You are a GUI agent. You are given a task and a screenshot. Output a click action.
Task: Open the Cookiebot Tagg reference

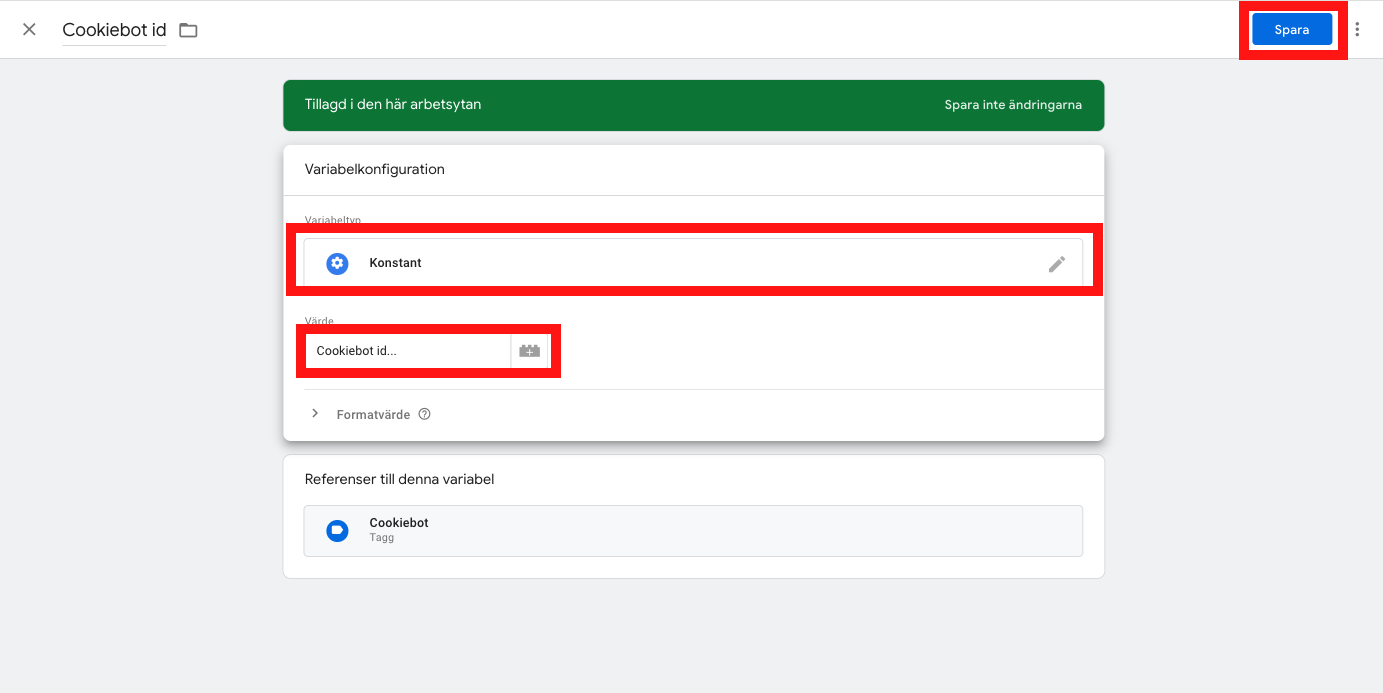[694, 530]
